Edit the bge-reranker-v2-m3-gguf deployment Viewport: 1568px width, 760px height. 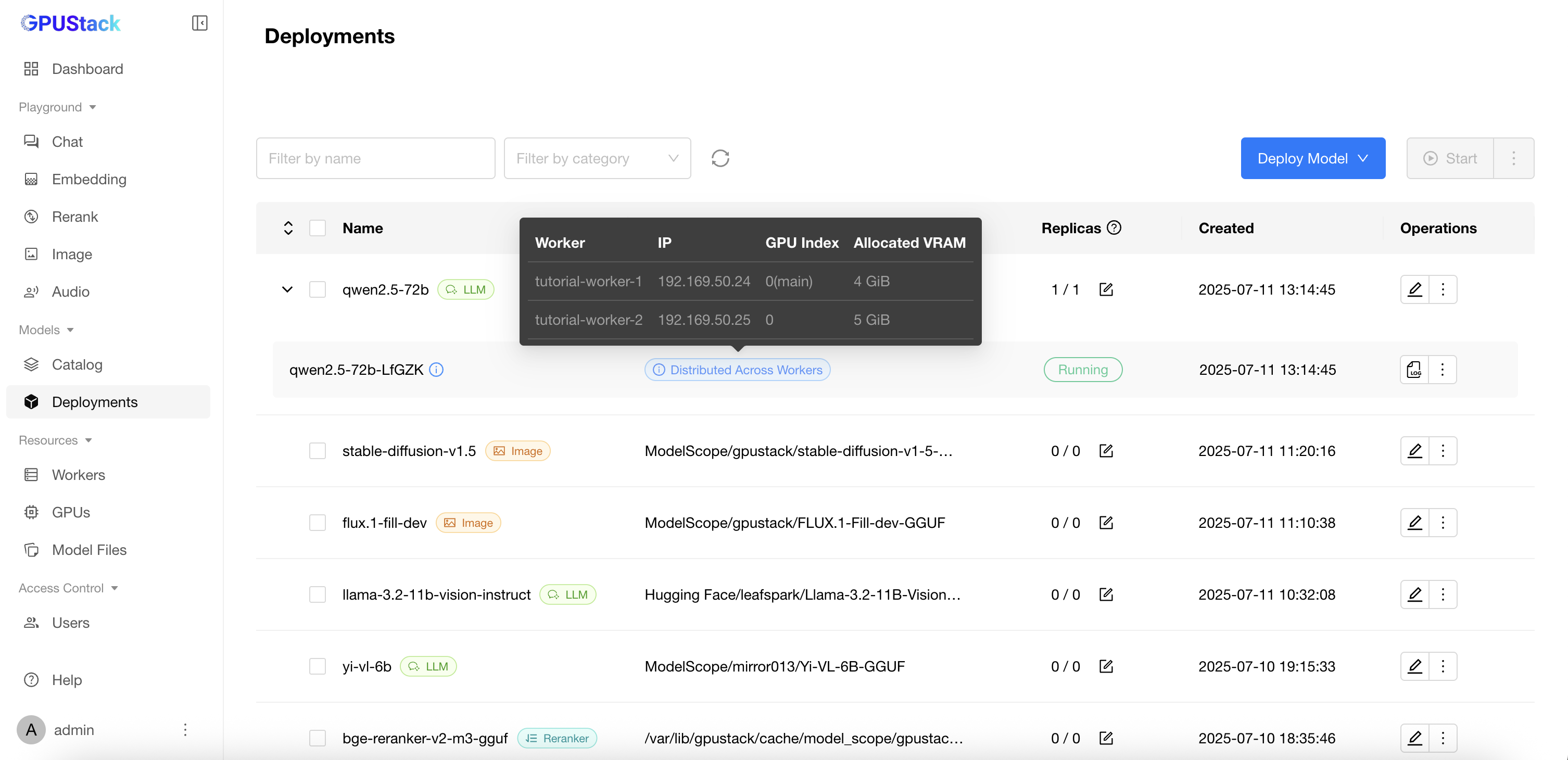pyautogui.click(x=1414, y=738)
